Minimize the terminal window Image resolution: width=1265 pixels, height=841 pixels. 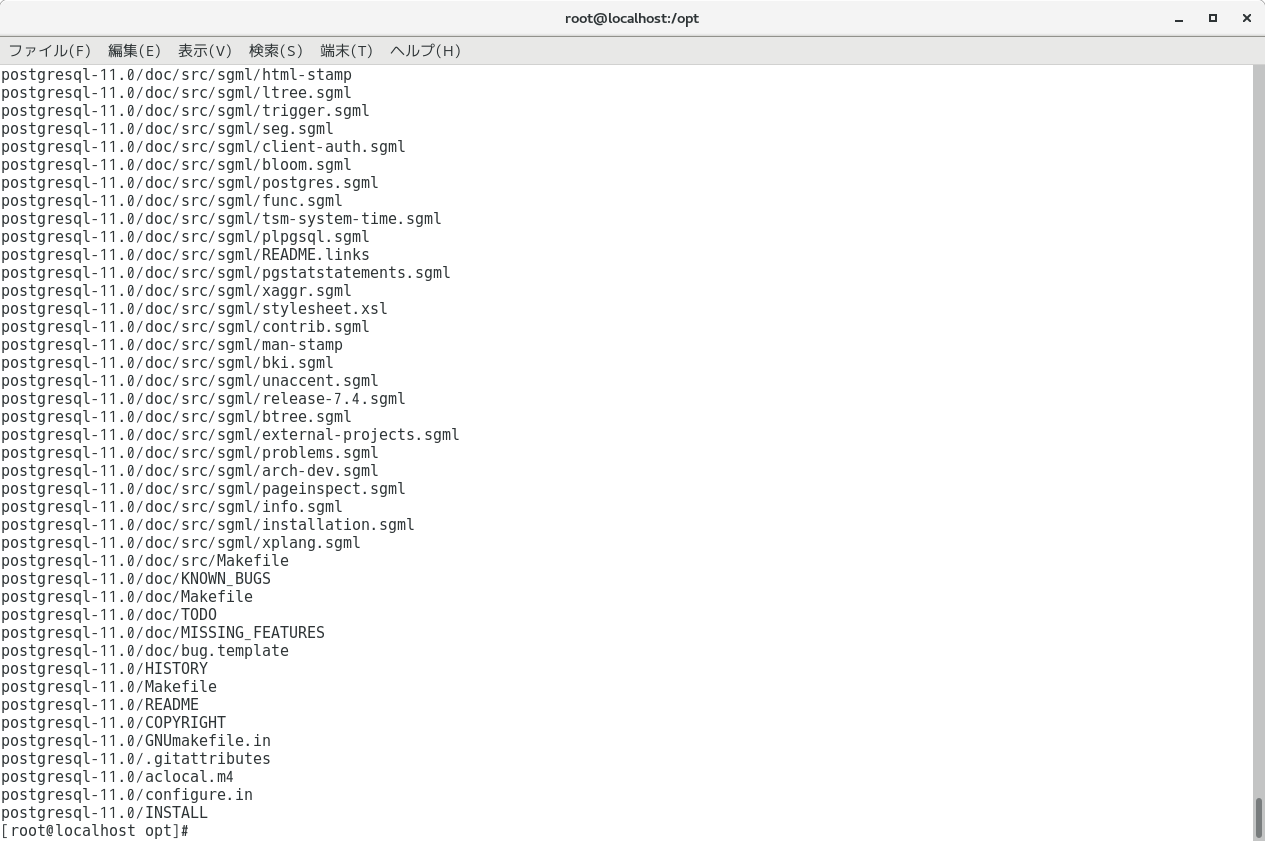(x=1180, y=18)
